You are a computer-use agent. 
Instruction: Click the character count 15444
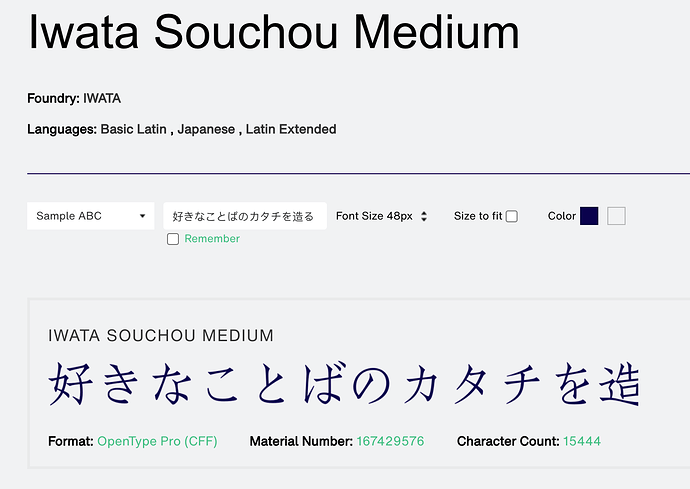click(x=582, y=441)
